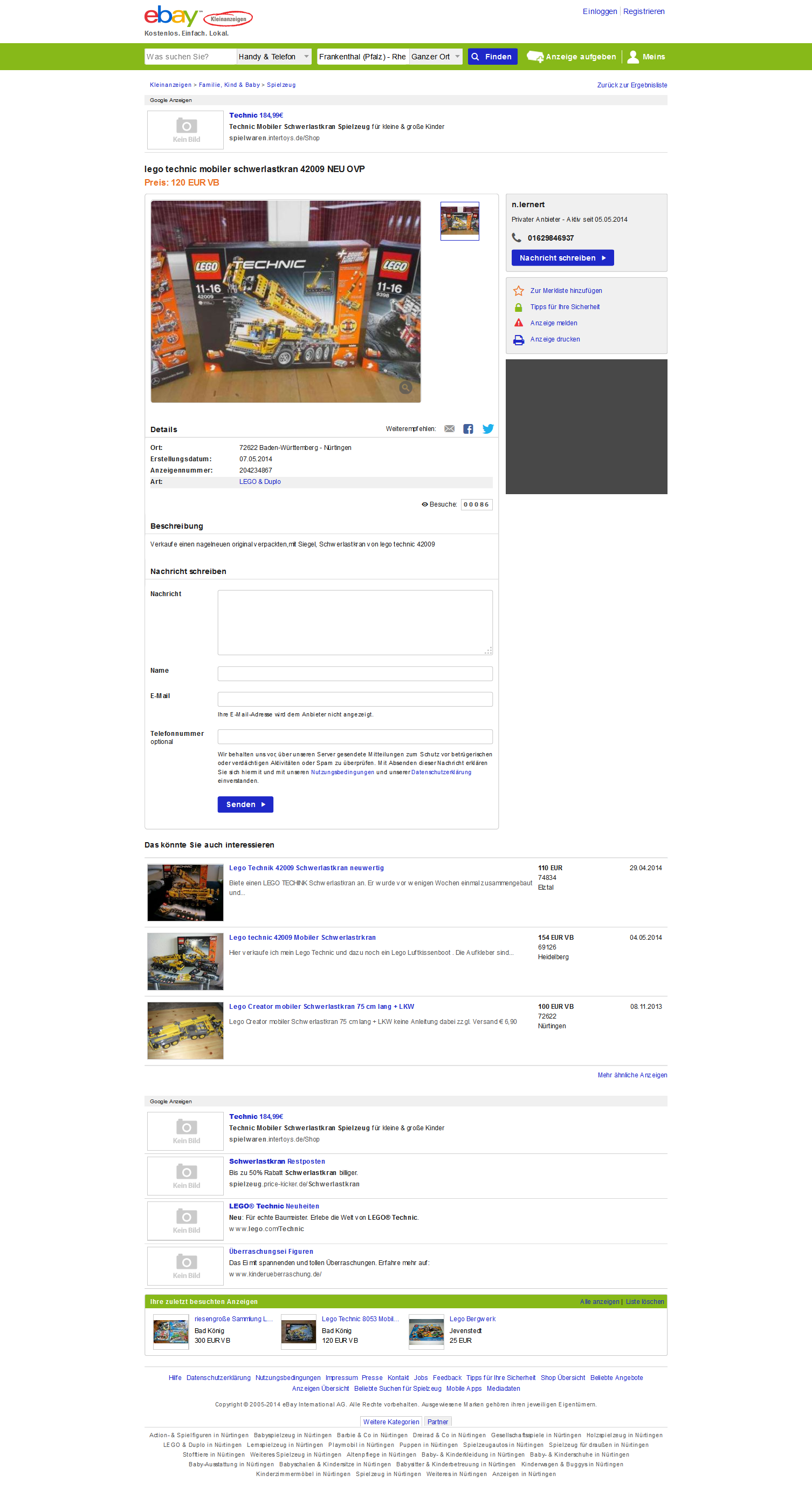Open Kleinanzeigen breadcrumb link
The width and height of the screenshot is (812, 1496).
click(170, 85)
